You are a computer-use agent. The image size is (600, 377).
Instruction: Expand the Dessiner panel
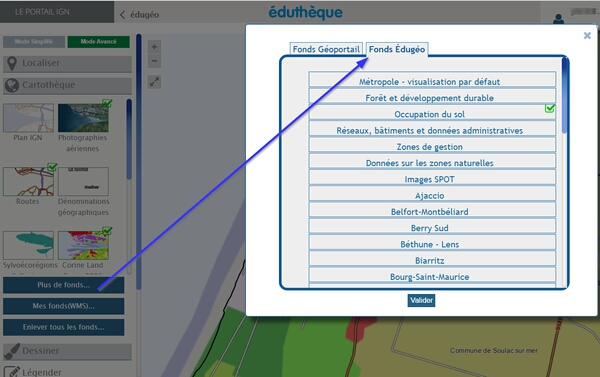click(67, 351)
